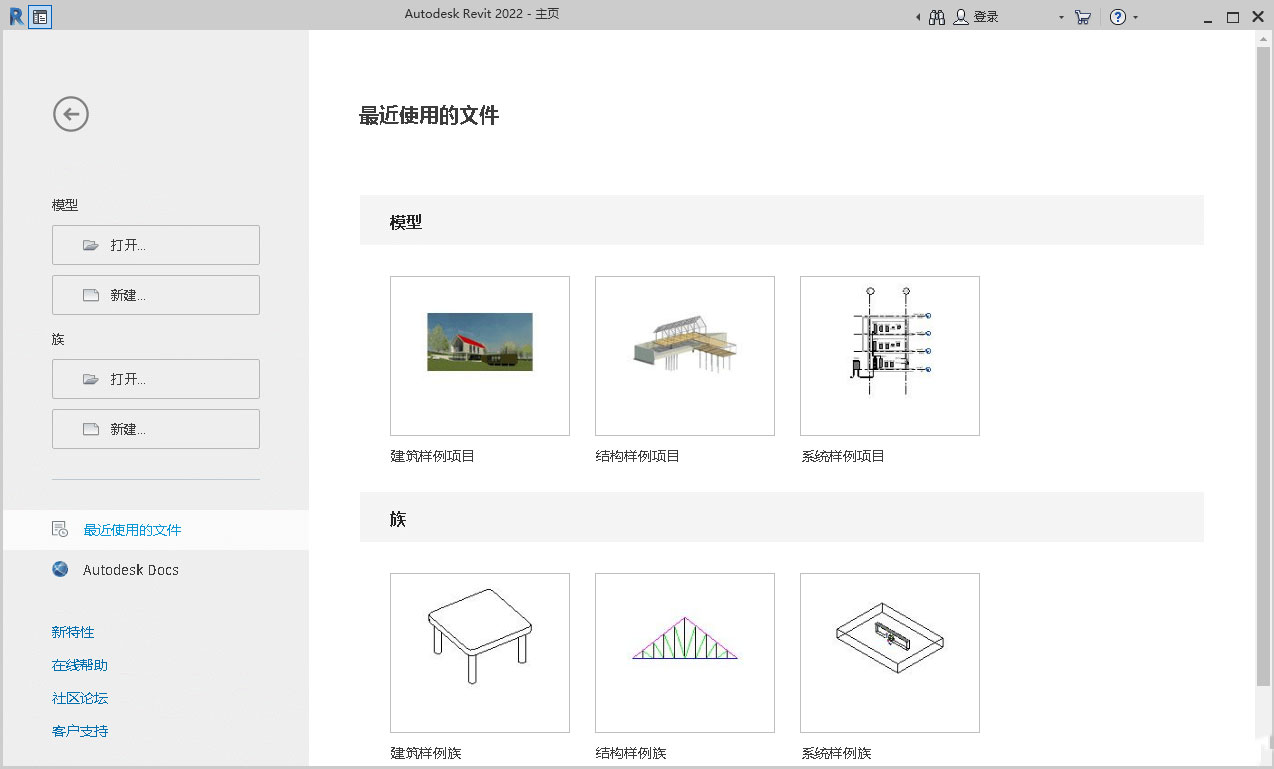Image resolution: width=1274 pixels, height=769 pixels.
Task: Open the 建筑样例项目 thumbnail
Action: pyautogui.click(x=479, y=355)
